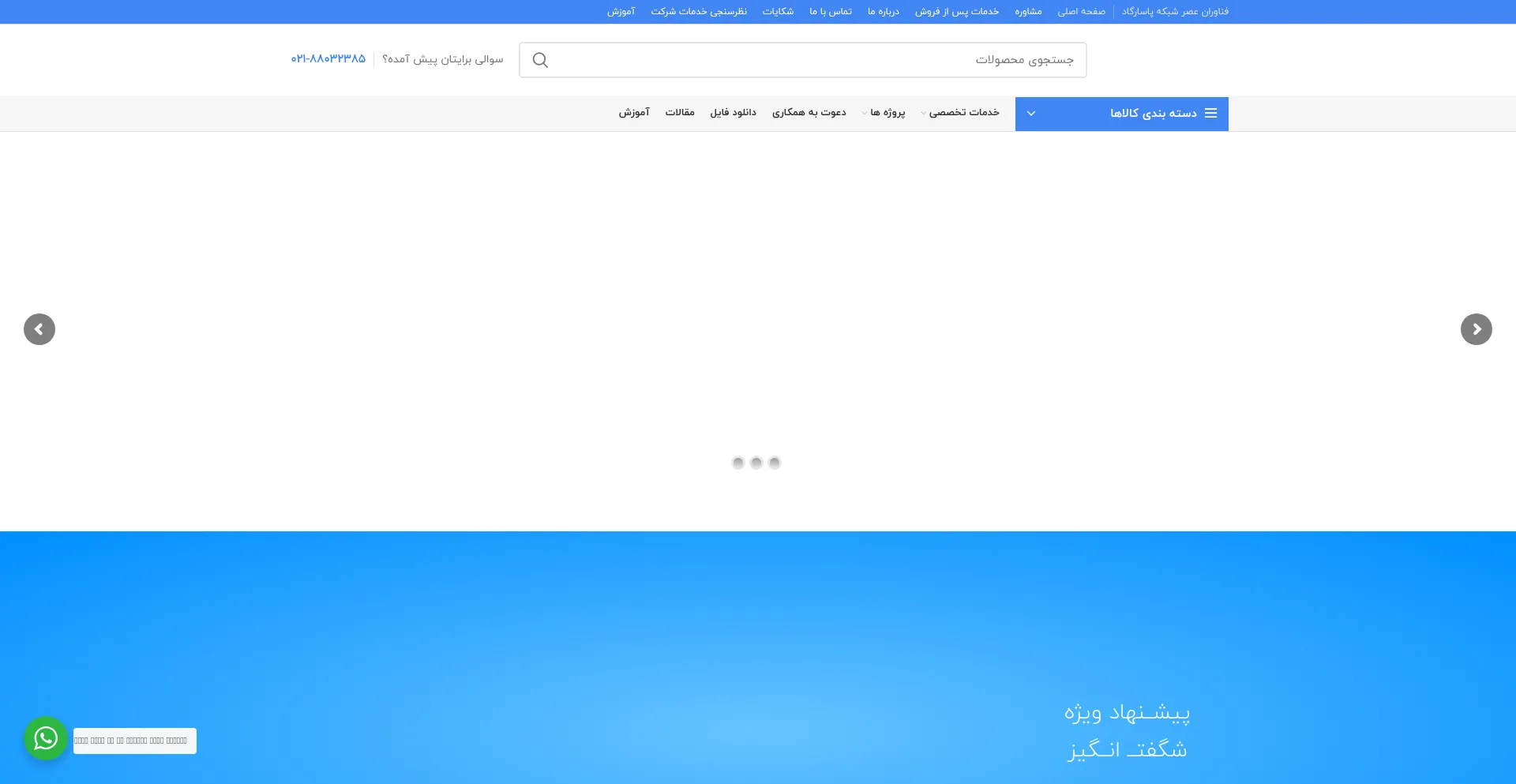The width and height of the screenshot is (1516, 784).
Task: Open دانلود فایل menu item
Action: (x=733, y=113)
